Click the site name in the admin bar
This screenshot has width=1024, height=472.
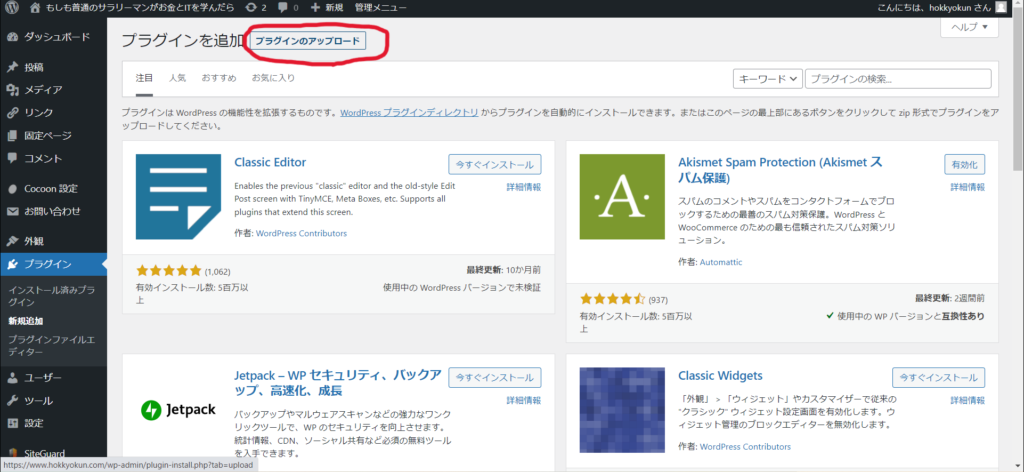click(x=142, y=8)
